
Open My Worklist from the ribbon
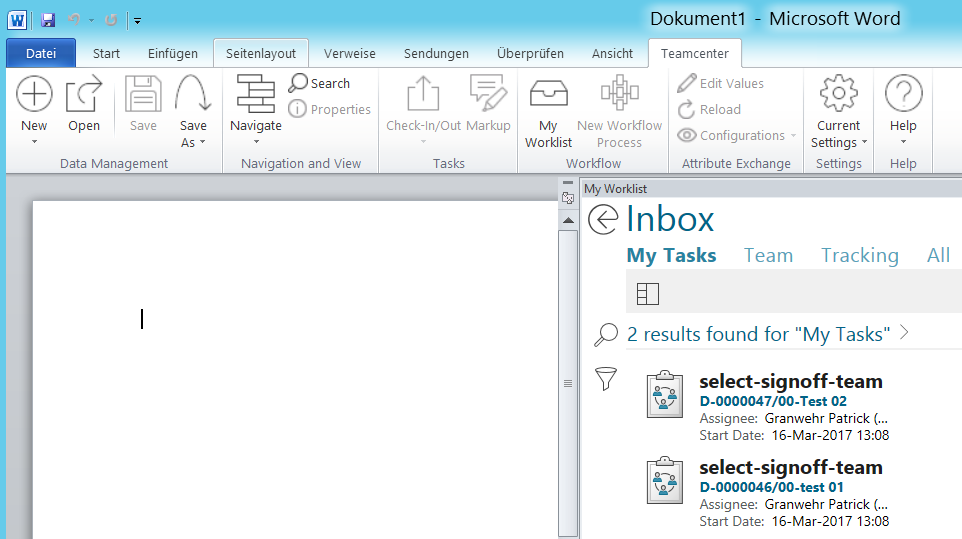pyautogui.click(x=548, y=96)
